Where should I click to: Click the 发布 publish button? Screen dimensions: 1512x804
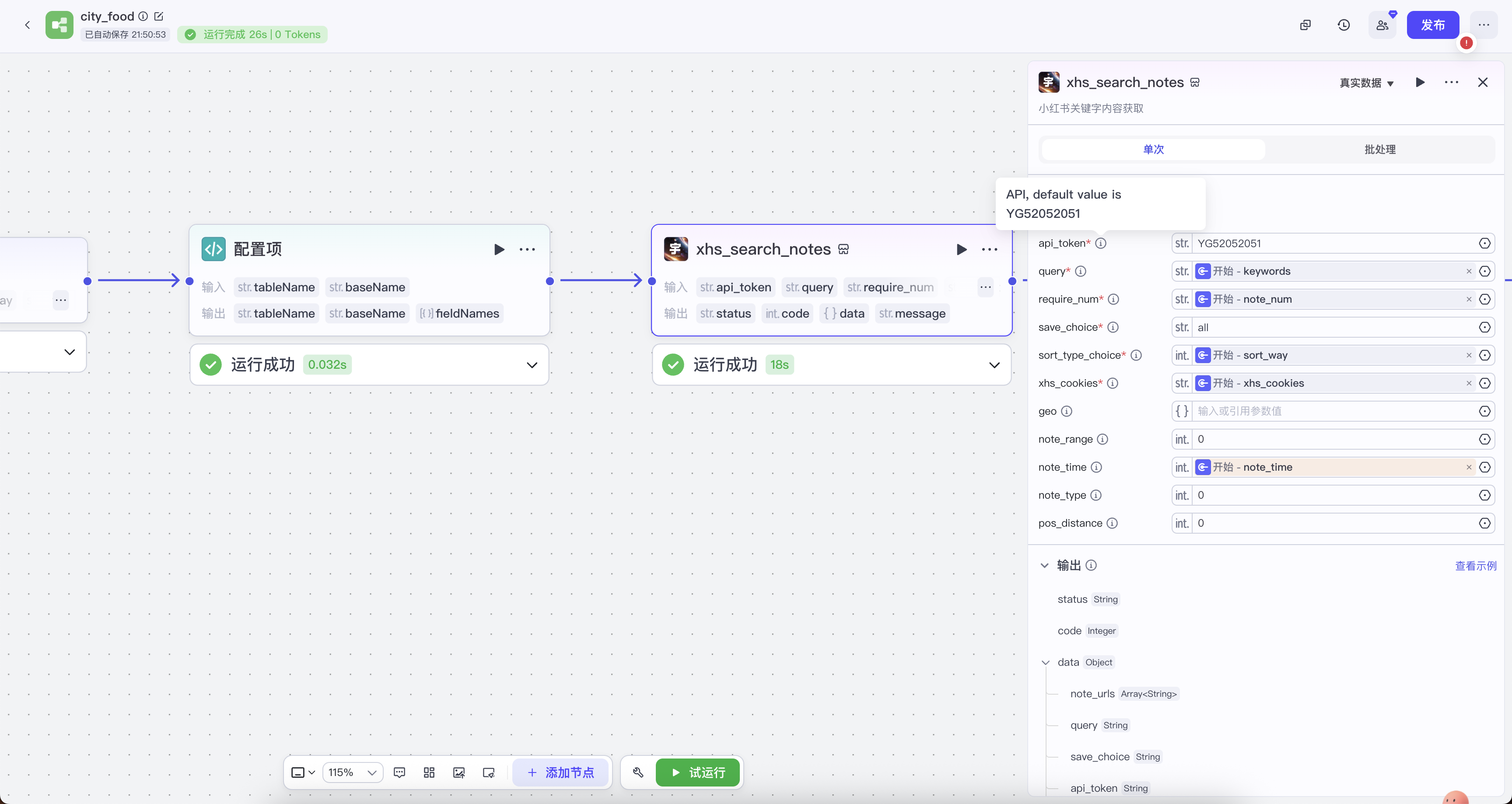click(1432, 25)
